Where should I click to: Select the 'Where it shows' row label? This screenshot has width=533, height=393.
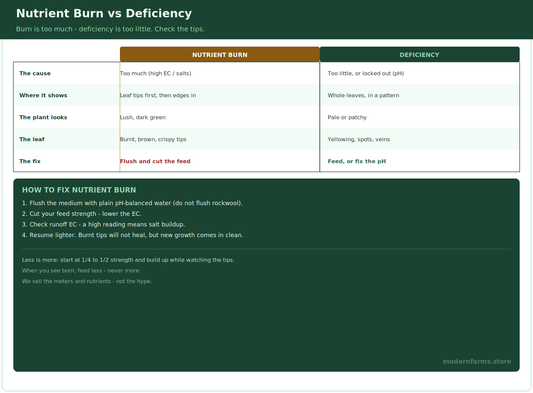[x=43, y=95]
